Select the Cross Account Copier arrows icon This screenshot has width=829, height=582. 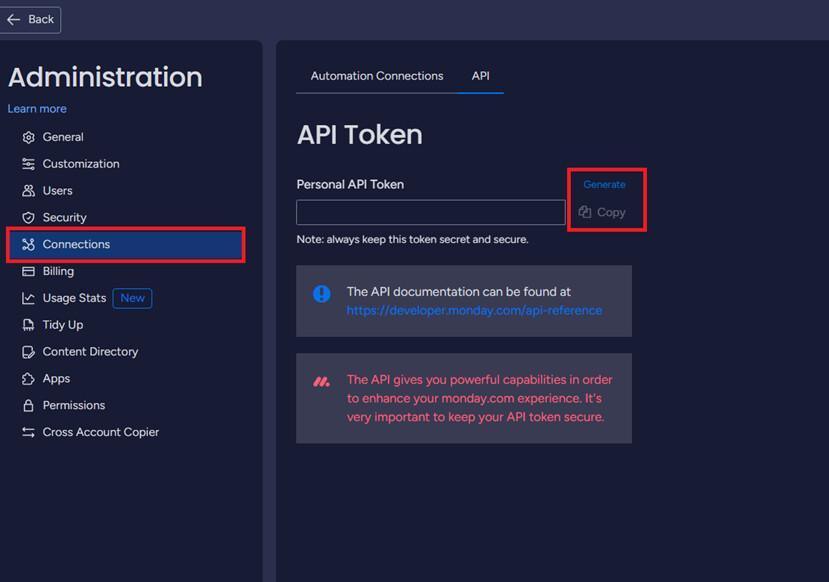(x=29, y=432)
